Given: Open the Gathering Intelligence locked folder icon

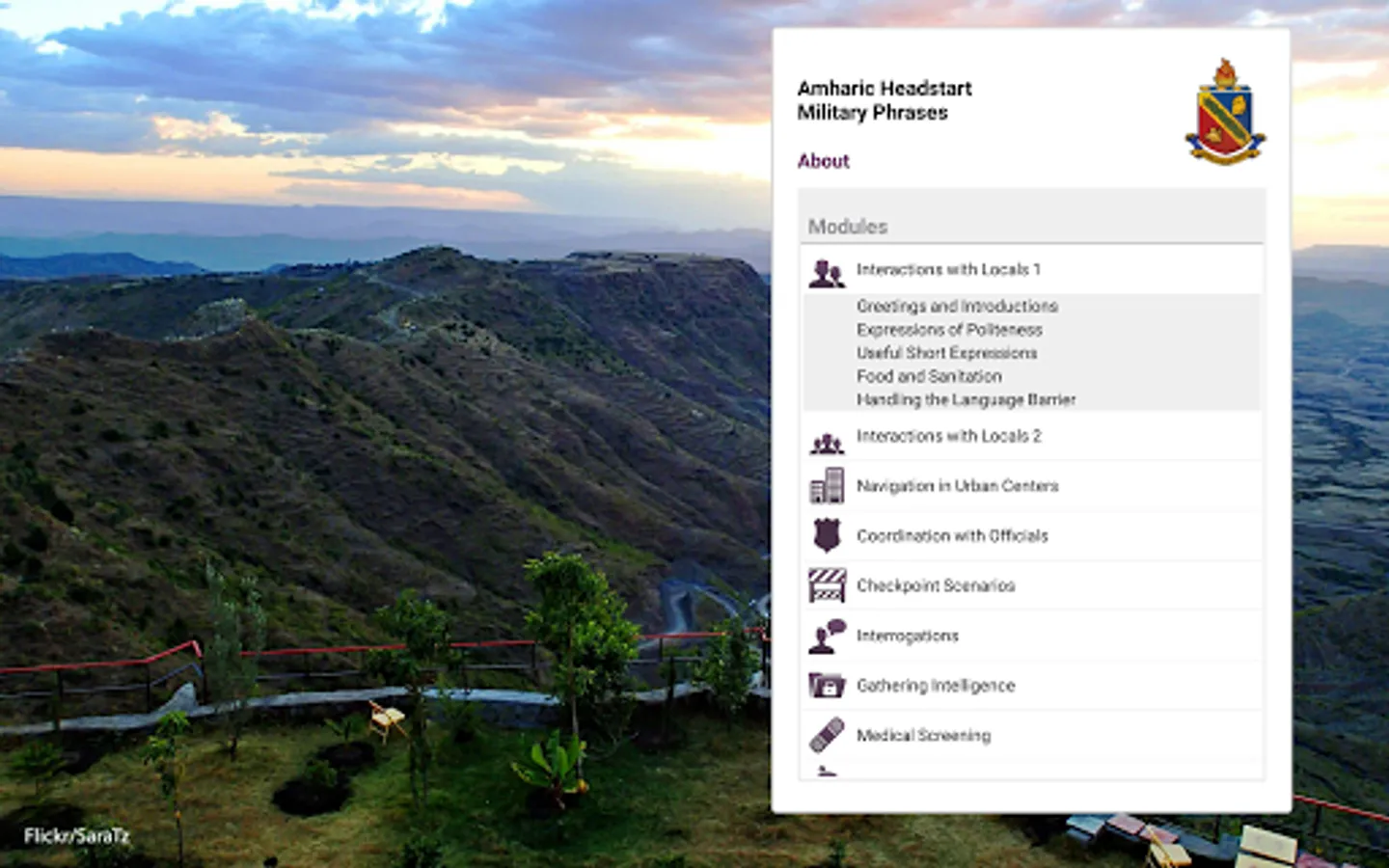Looking at the screenshot, I should pos(827,686).
